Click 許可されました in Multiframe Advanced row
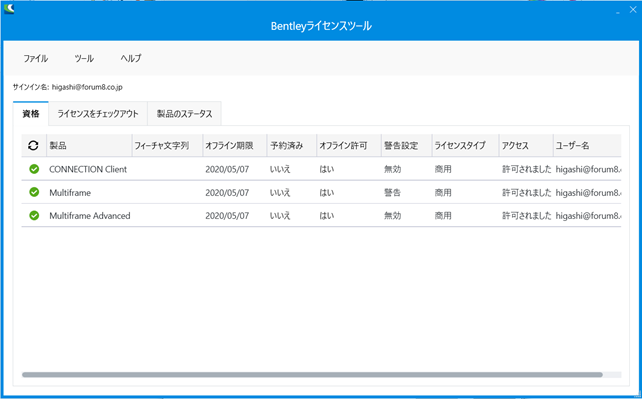Screen dimensions: 642x399 tap(527, 216)
